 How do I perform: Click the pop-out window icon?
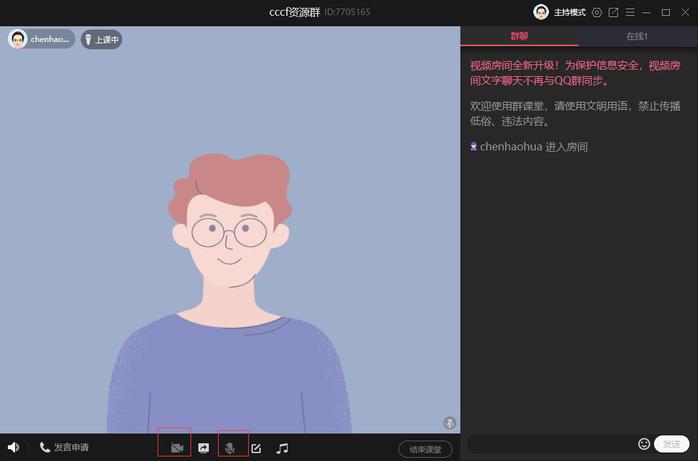(613, 12)
